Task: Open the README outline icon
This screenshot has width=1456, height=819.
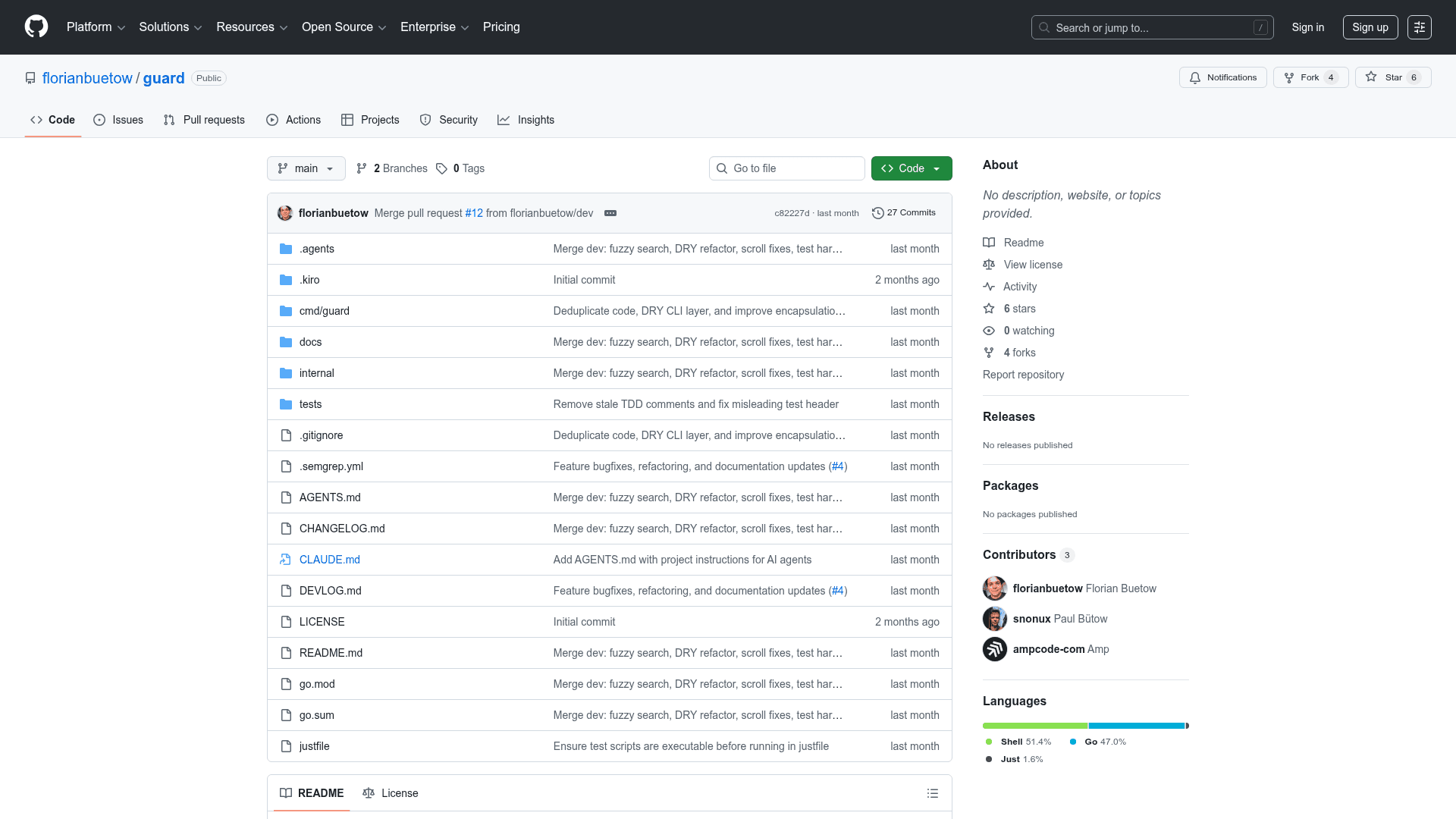Action: 932,793
